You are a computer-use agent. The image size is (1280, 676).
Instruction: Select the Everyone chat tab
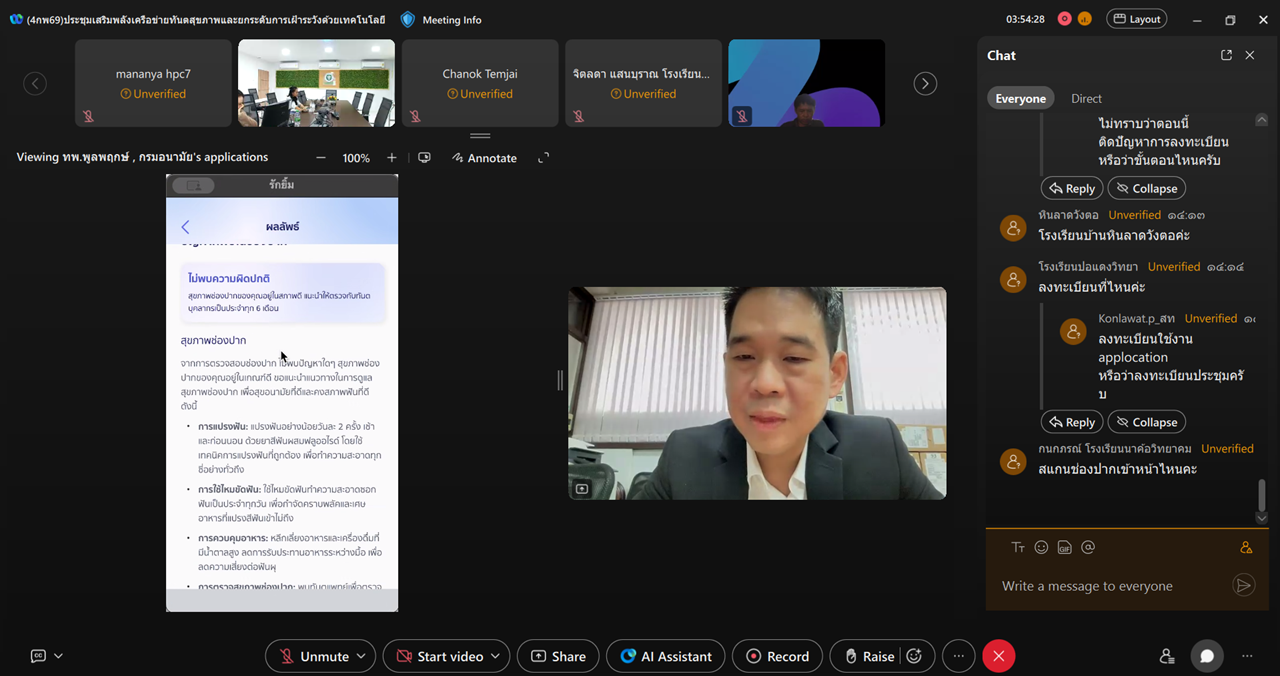pyautogui.click(x=1020, y=99)
